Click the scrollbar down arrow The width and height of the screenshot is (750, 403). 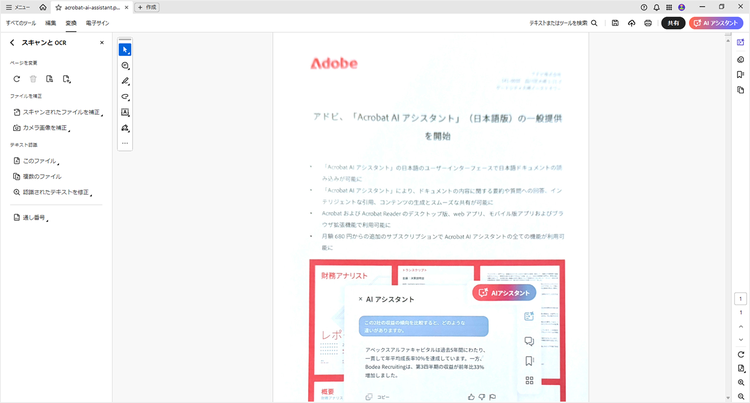pyautogui.click(x=728, y=398)
